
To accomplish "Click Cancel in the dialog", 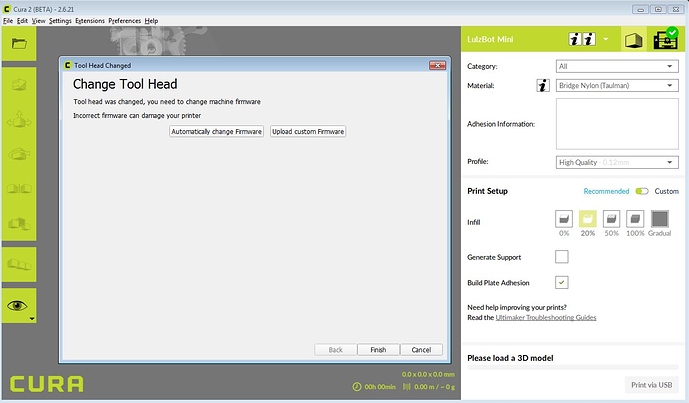I will [x=421, y=350].
